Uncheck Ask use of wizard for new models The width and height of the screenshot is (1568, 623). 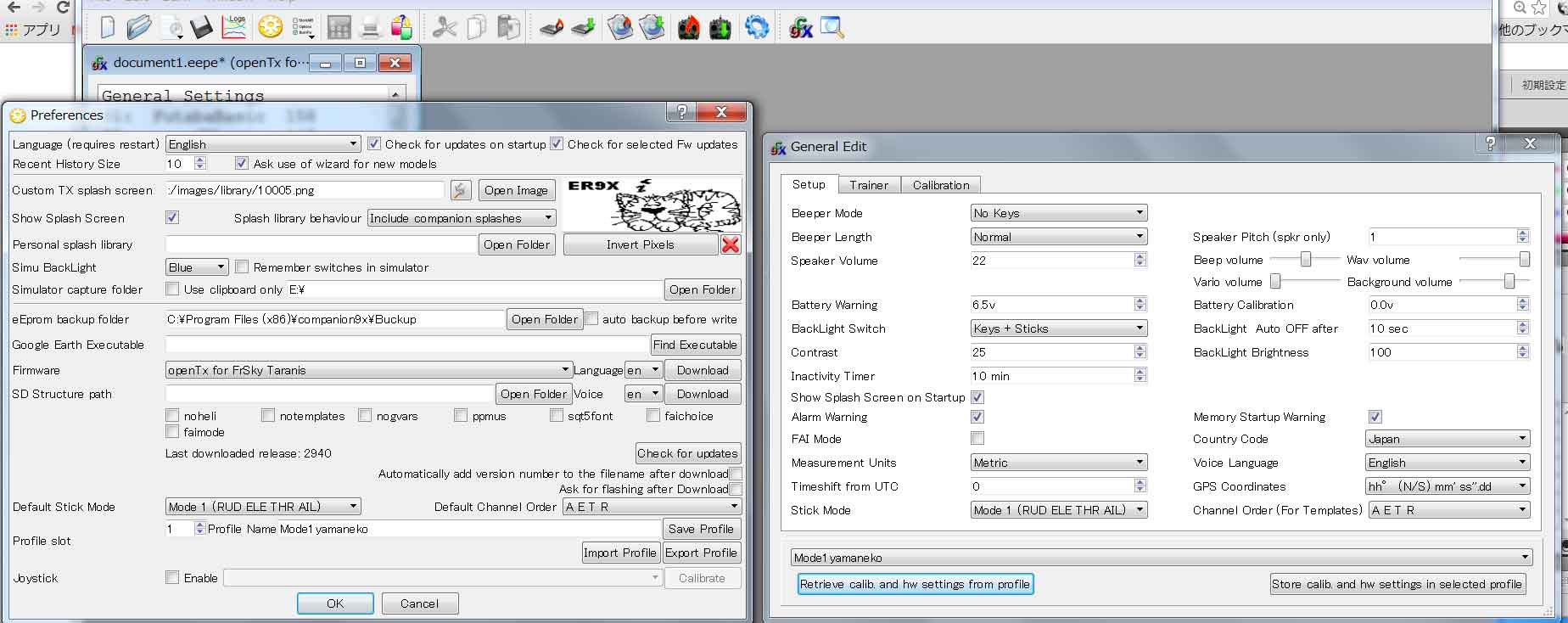pyautogui.click(x=242, y=164)
